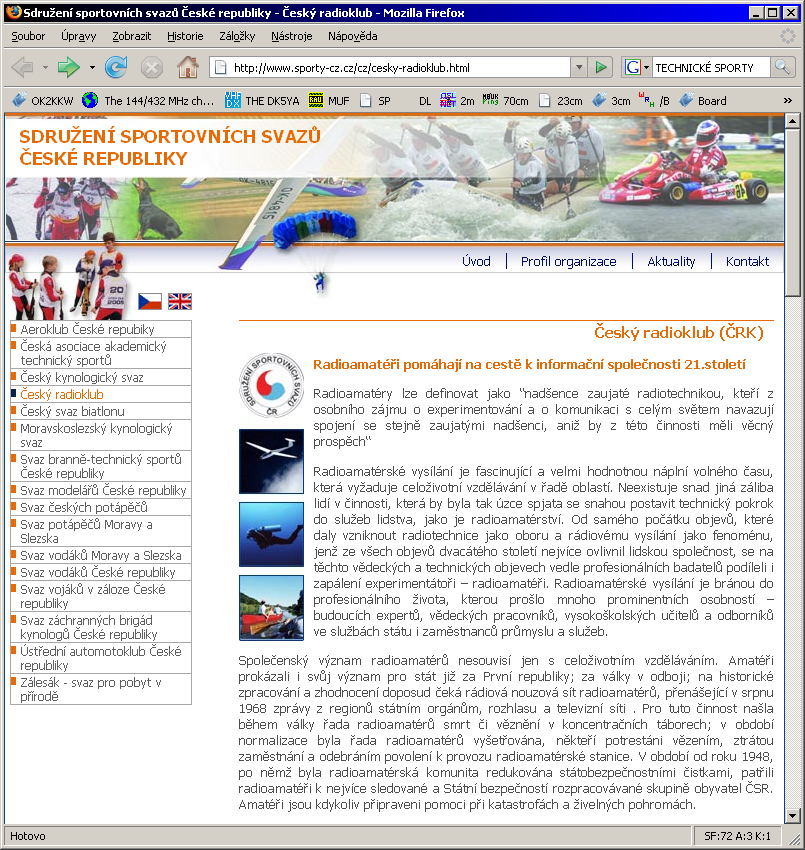Click the green Go arrow next to address bar
Viewport: 805px width, 850px height.
point(601,68)
